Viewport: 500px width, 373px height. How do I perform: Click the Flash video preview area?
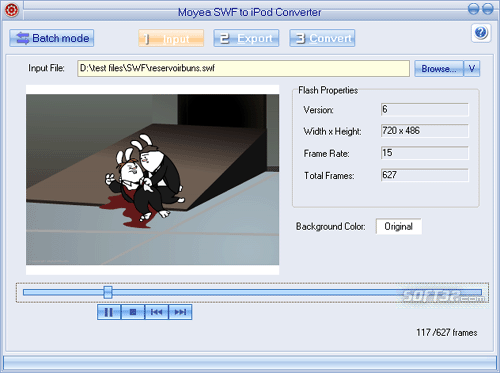click(153, 180)
